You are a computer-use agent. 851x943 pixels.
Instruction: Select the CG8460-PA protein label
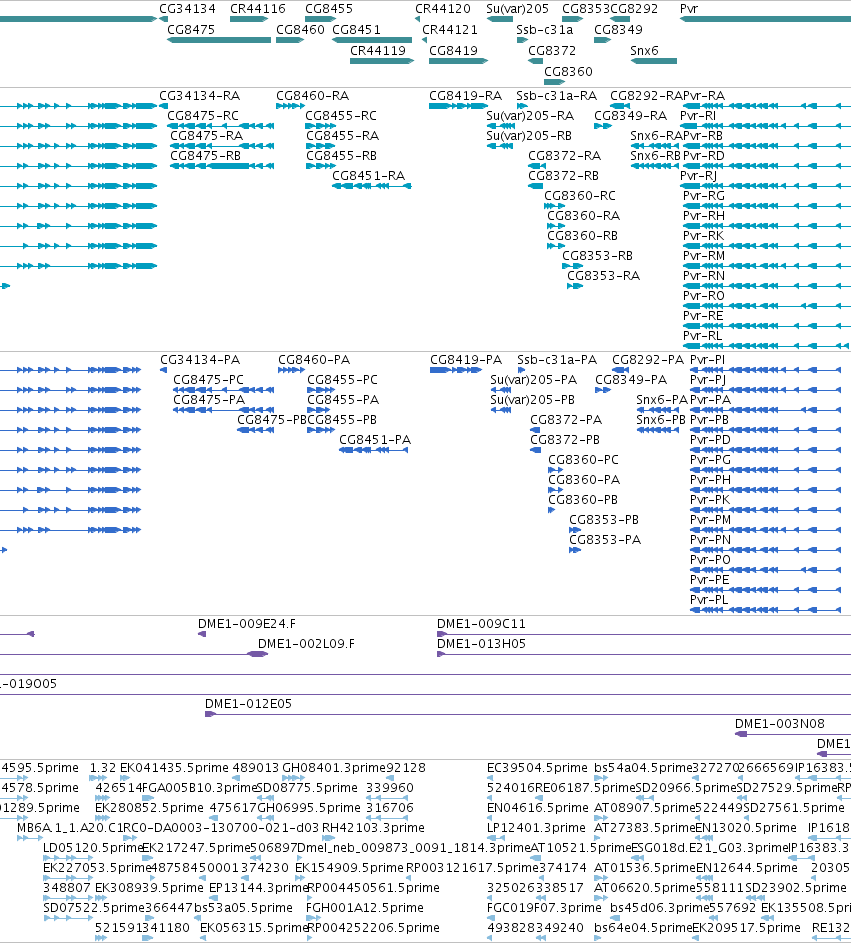coord(314,360)
